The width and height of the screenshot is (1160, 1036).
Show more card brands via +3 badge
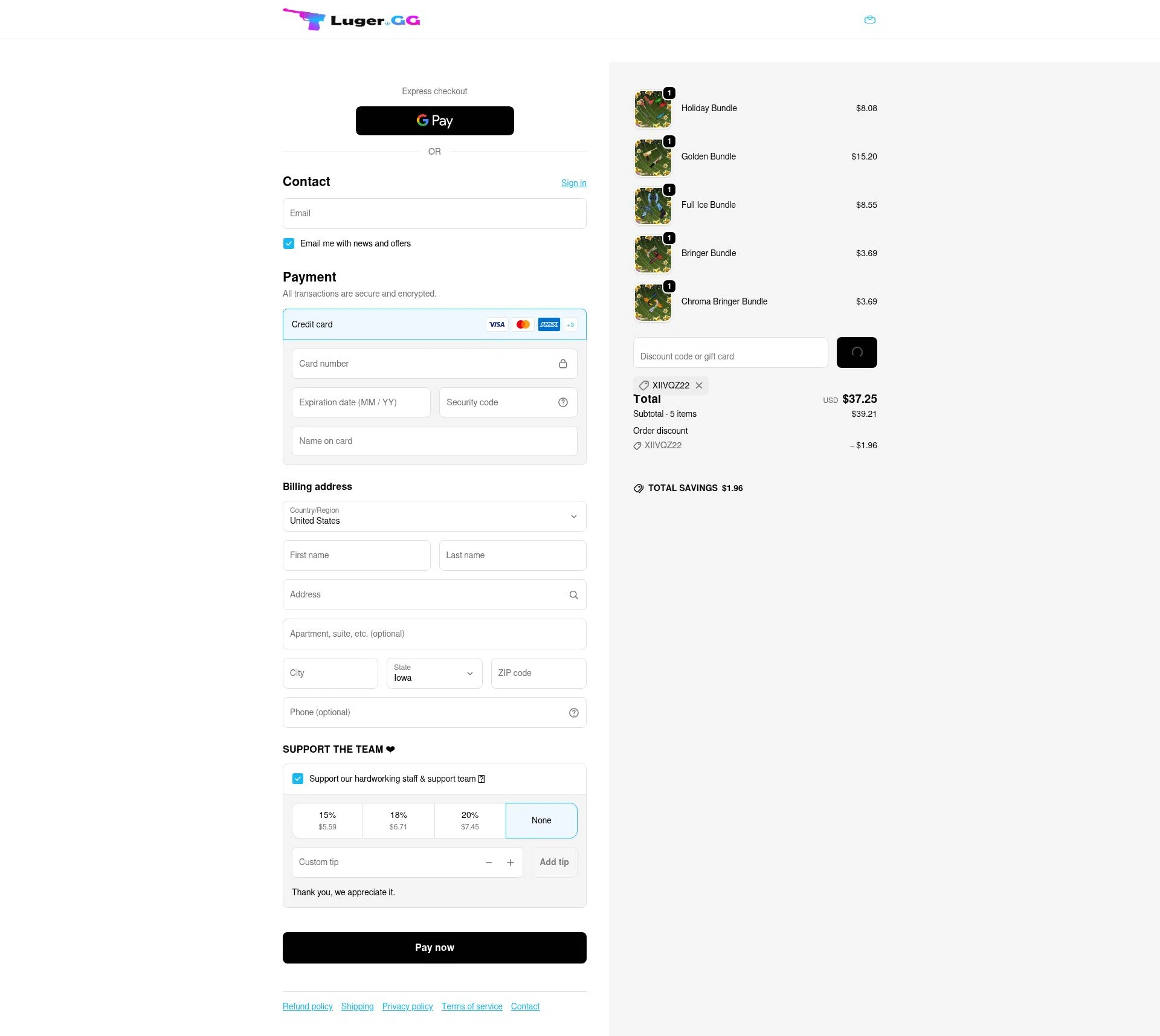pyautogui.click(x=570, y=325)
